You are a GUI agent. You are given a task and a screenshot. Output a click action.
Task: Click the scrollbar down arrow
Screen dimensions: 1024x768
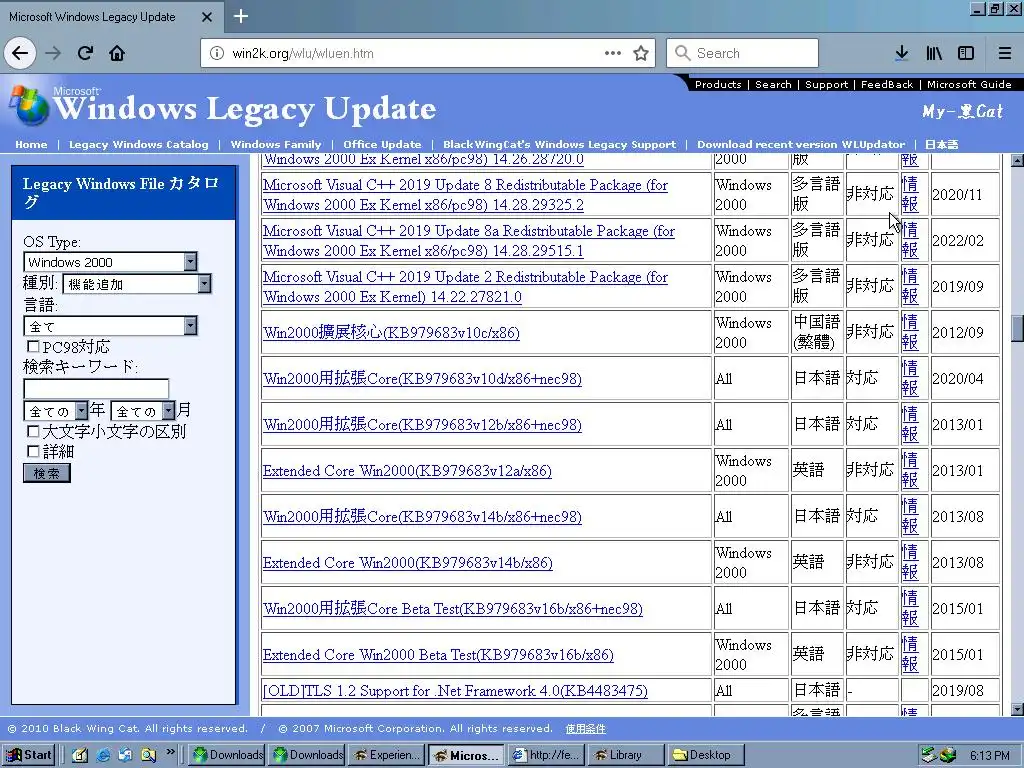[1017, 709]
